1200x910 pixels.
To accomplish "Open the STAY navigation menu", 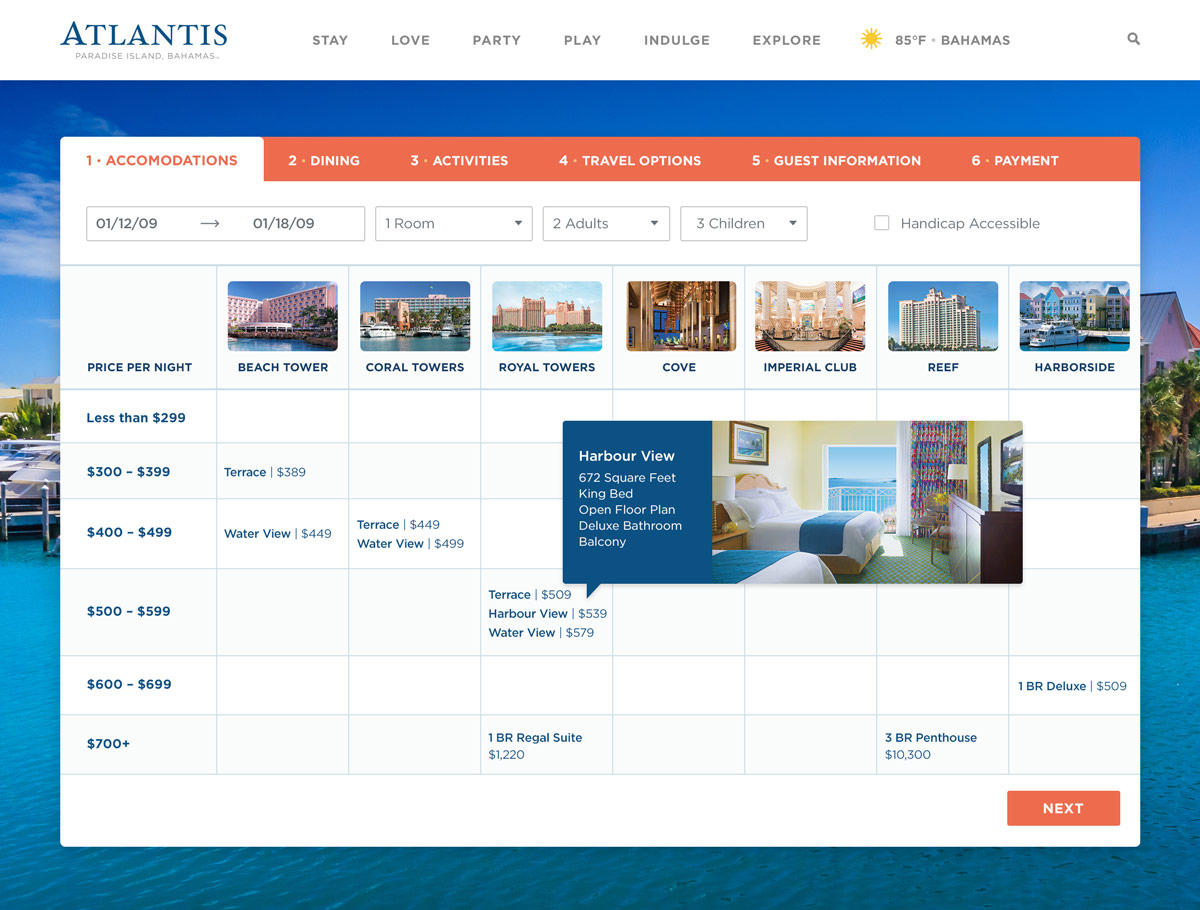I will coord(330,40).
